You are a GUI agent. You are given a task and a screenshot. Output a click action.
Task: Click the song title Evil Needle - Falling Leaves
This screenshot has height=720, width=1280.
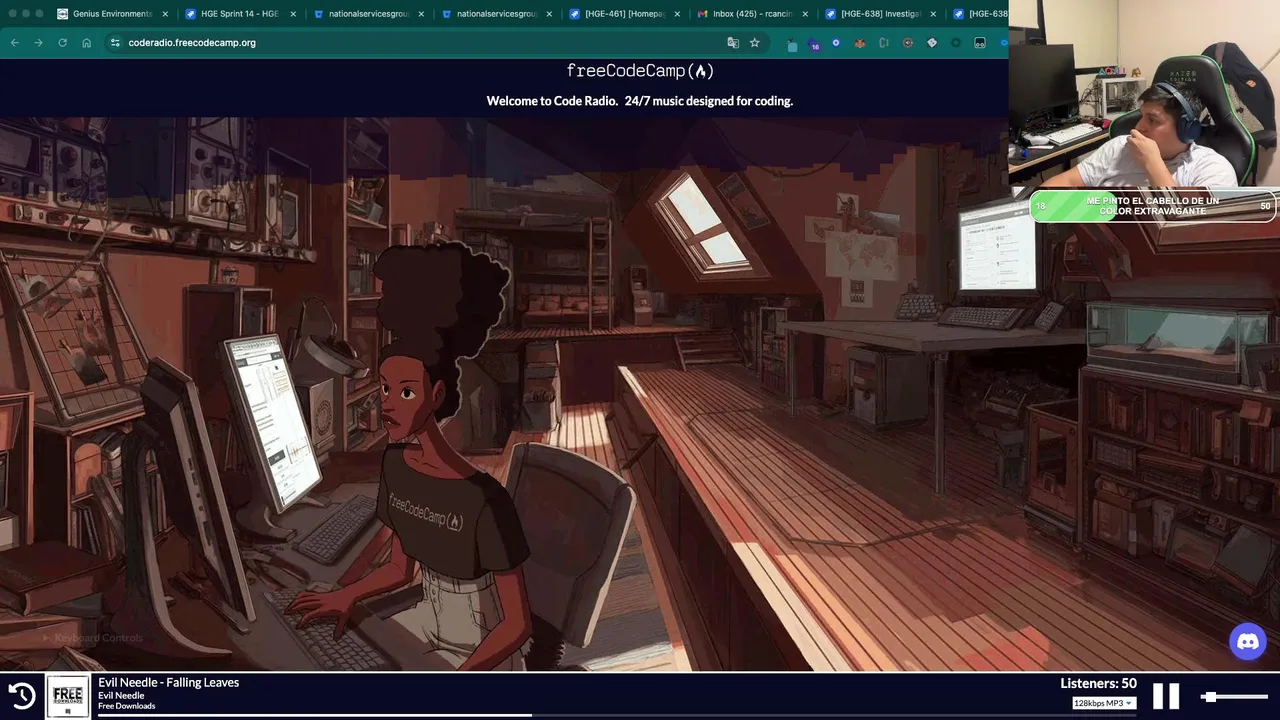pos(168,683)
